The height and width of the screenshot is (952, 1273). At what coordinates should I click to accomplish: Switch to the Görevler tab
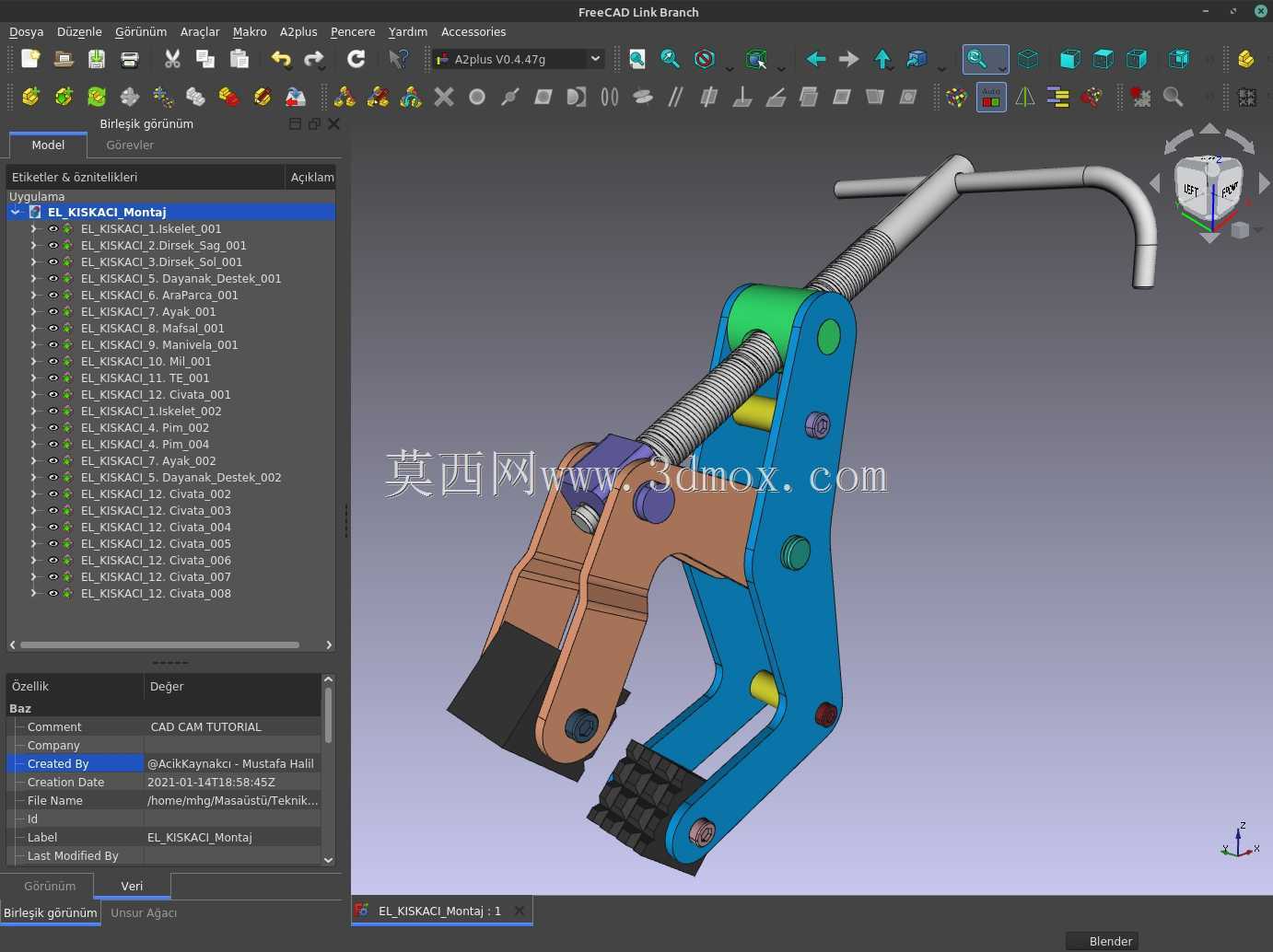pyautogui.click(x=130, y=145)
